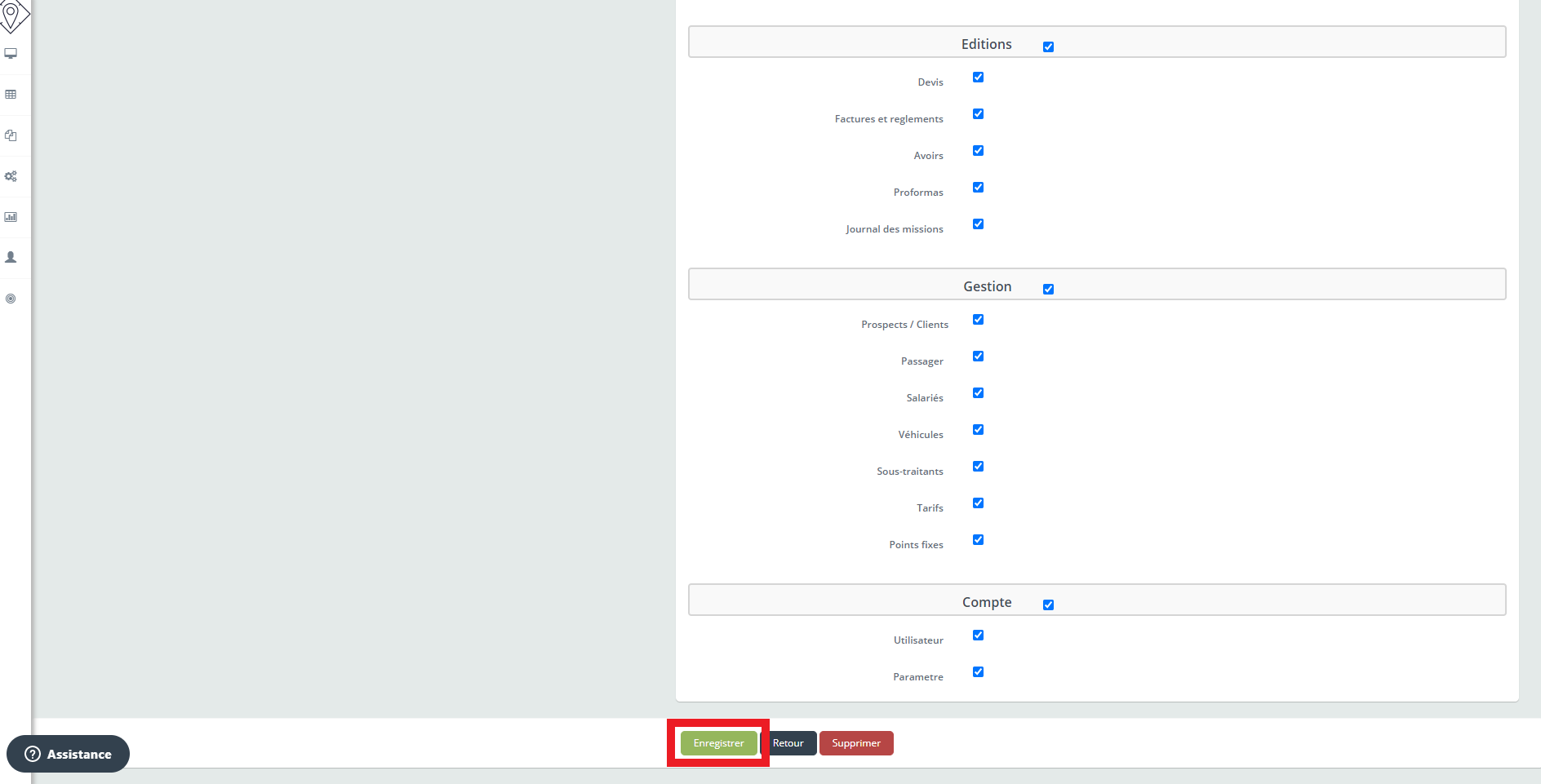1541x784 pixels.
Task: Click the documents copy sidebar icon
Action: click(11, 135)
